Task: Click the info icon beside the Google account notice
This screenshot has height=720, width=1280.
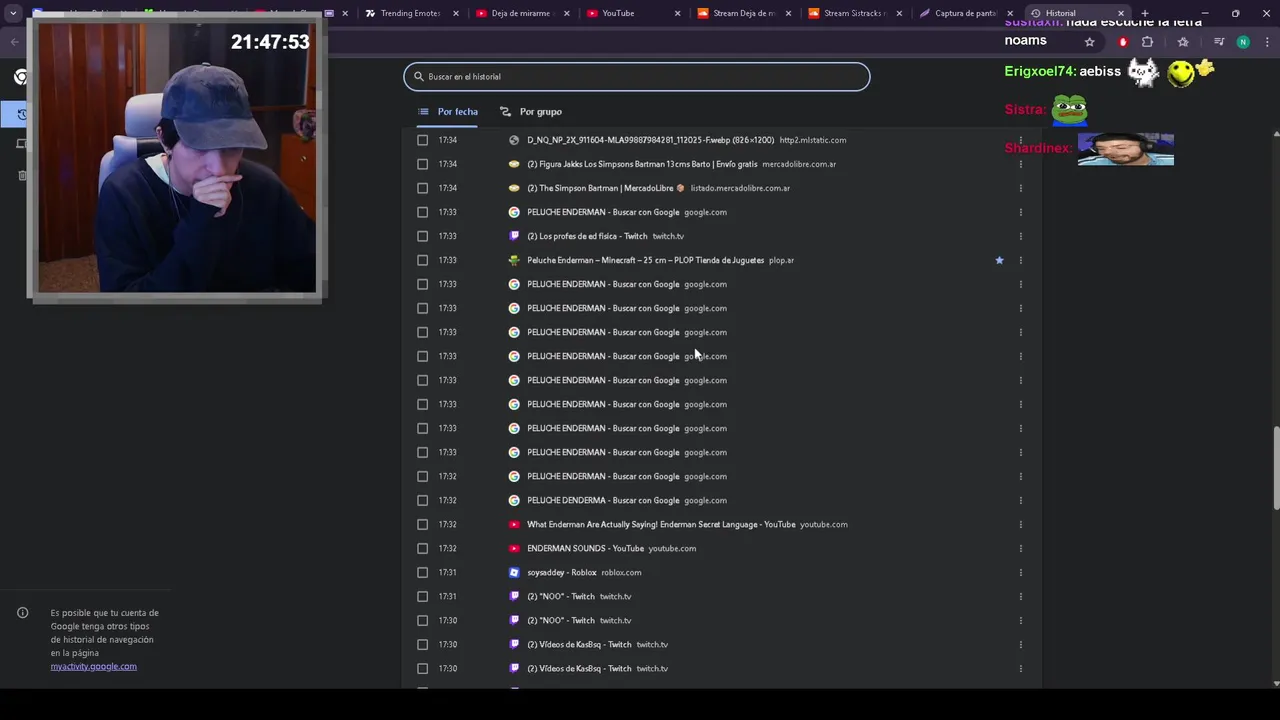Action: [x=22, y=613]
